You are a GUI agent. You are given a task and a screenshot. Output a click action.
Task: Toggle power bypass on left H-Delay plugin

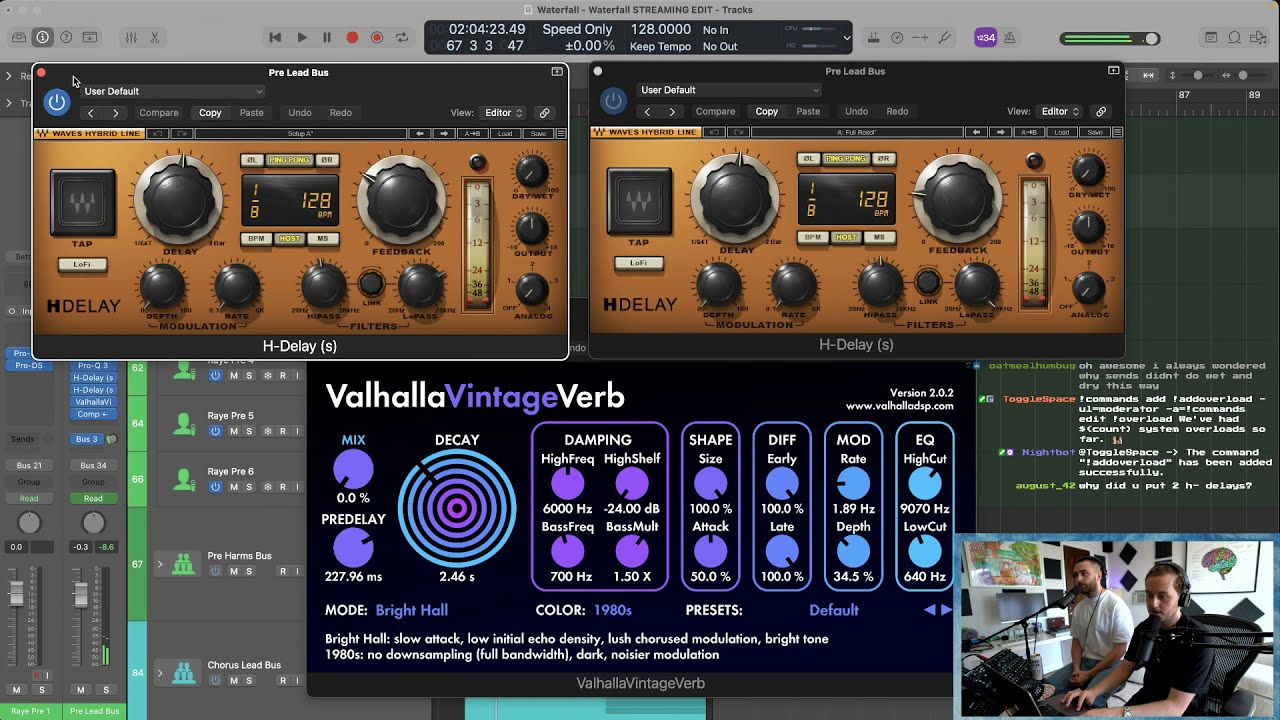click(x=57, y=101)
